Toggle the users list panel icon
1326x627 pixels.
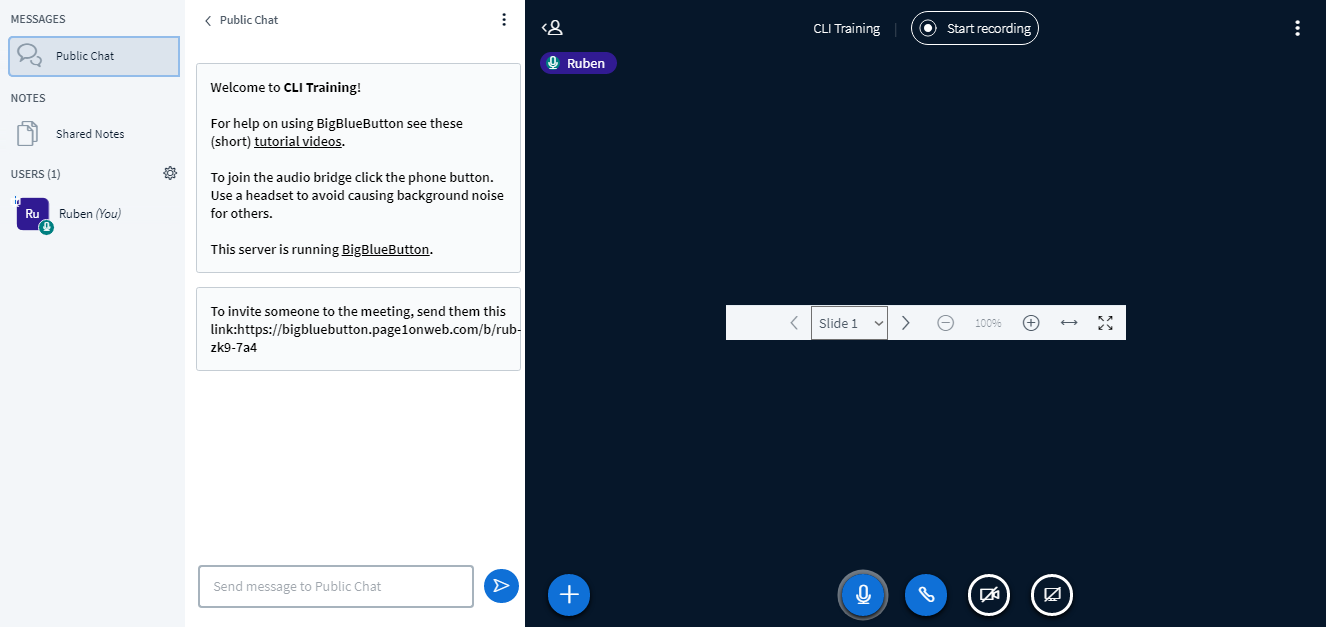click(552, 28)
